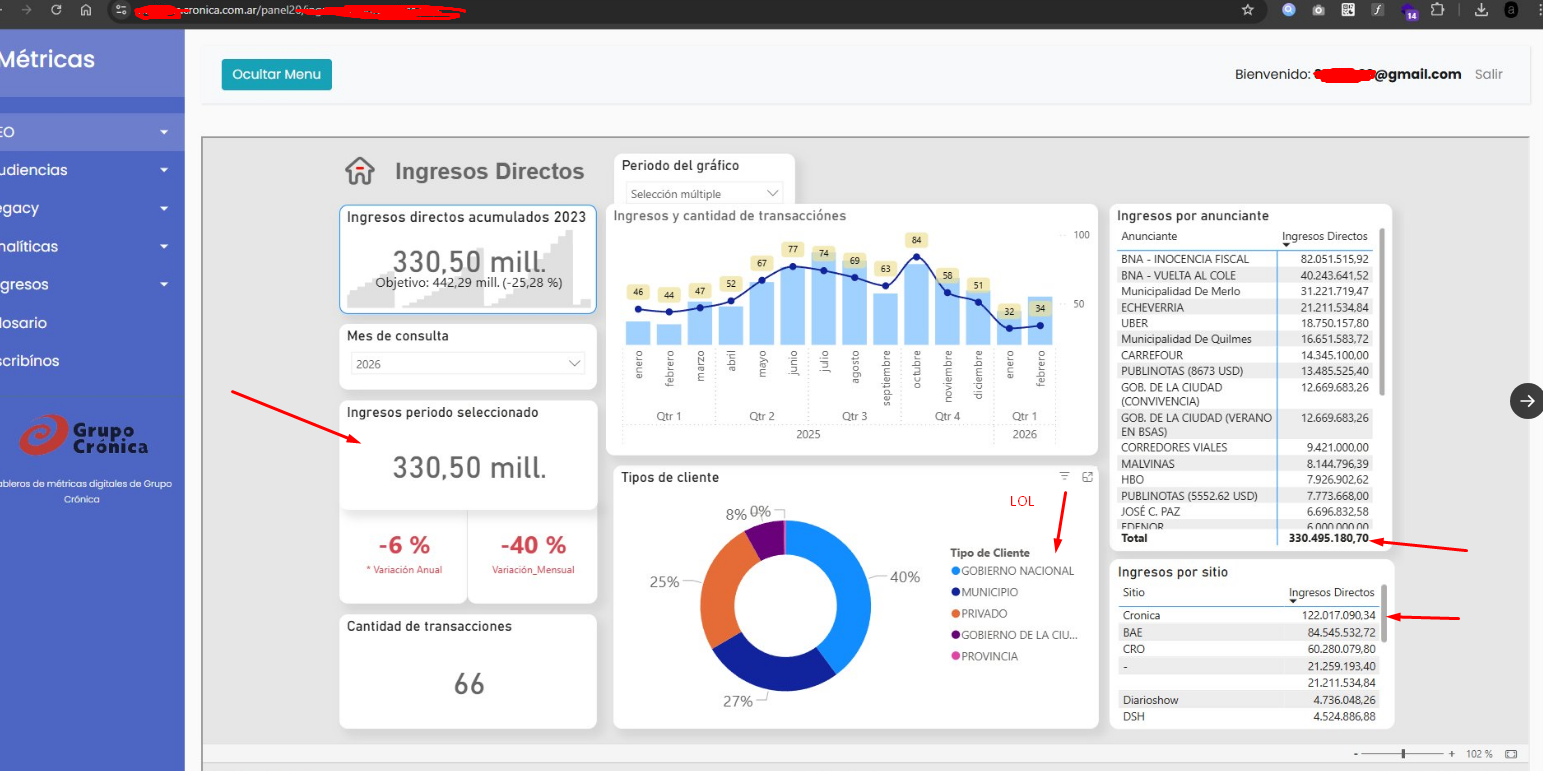Click the fit to page icon
1543x771 pixels.
(x=1511, y=754)
